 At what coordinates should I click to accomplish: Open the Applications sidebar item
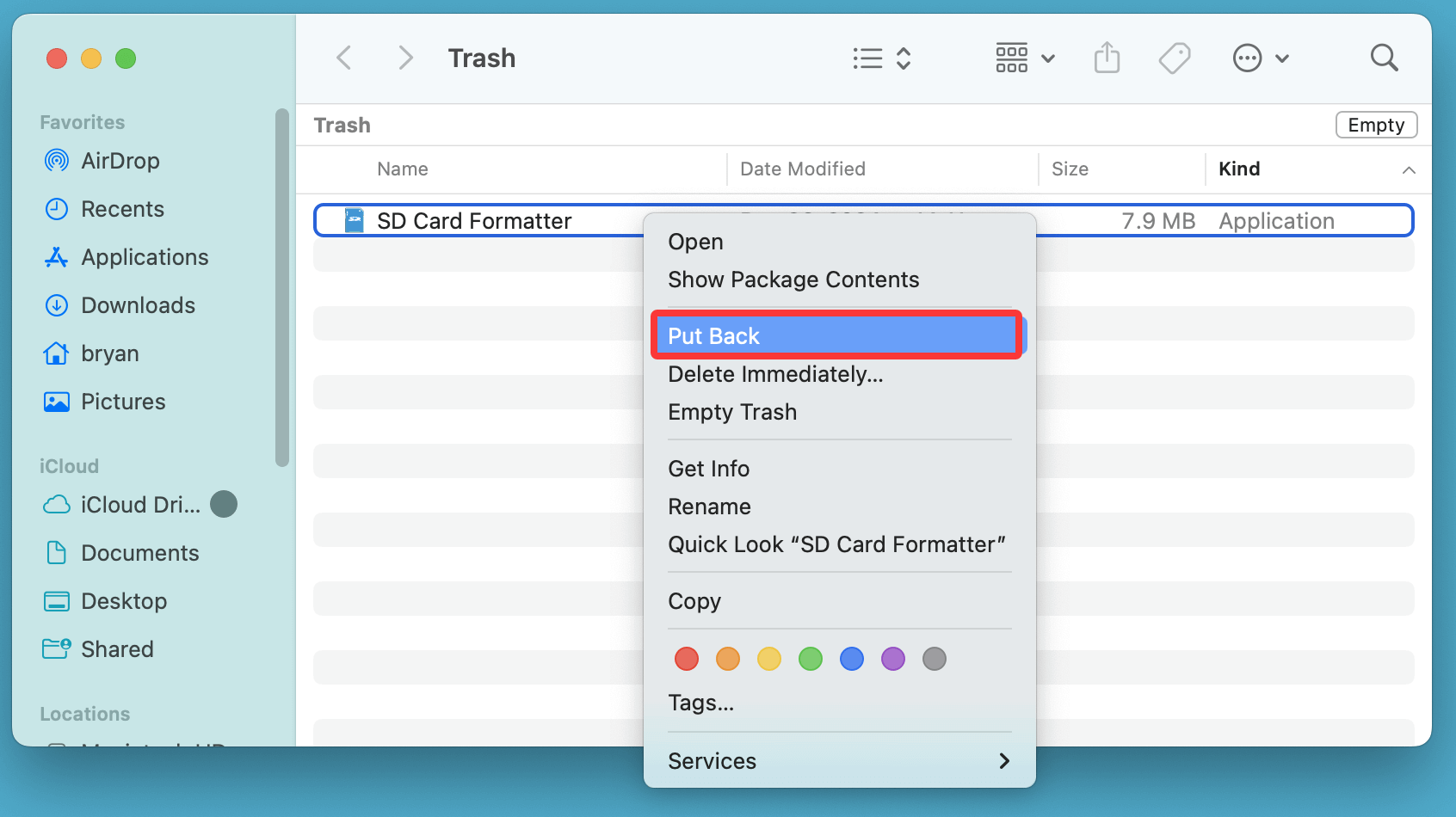coord(144,257)
